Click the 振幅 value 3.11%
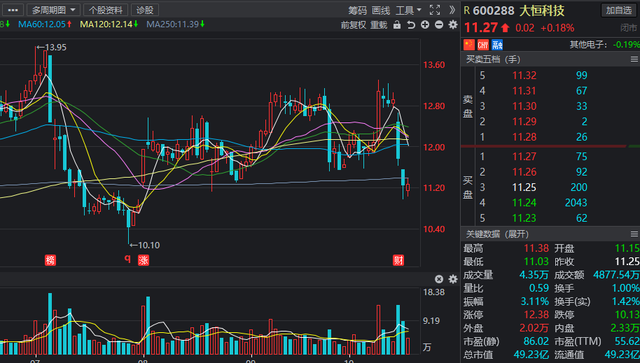 point(535,301)
